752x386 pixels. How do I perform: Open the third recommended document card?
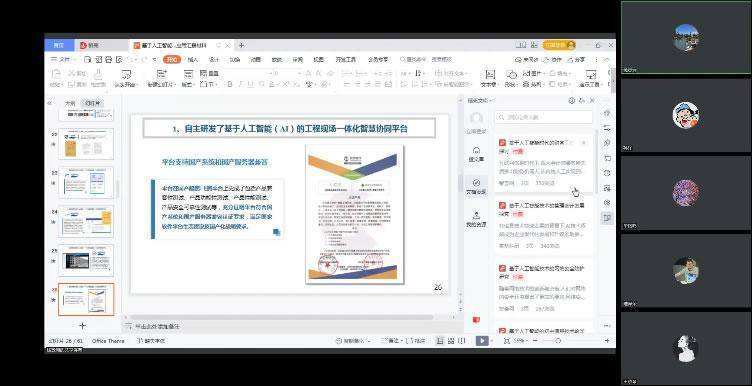[x=544, y=287]
